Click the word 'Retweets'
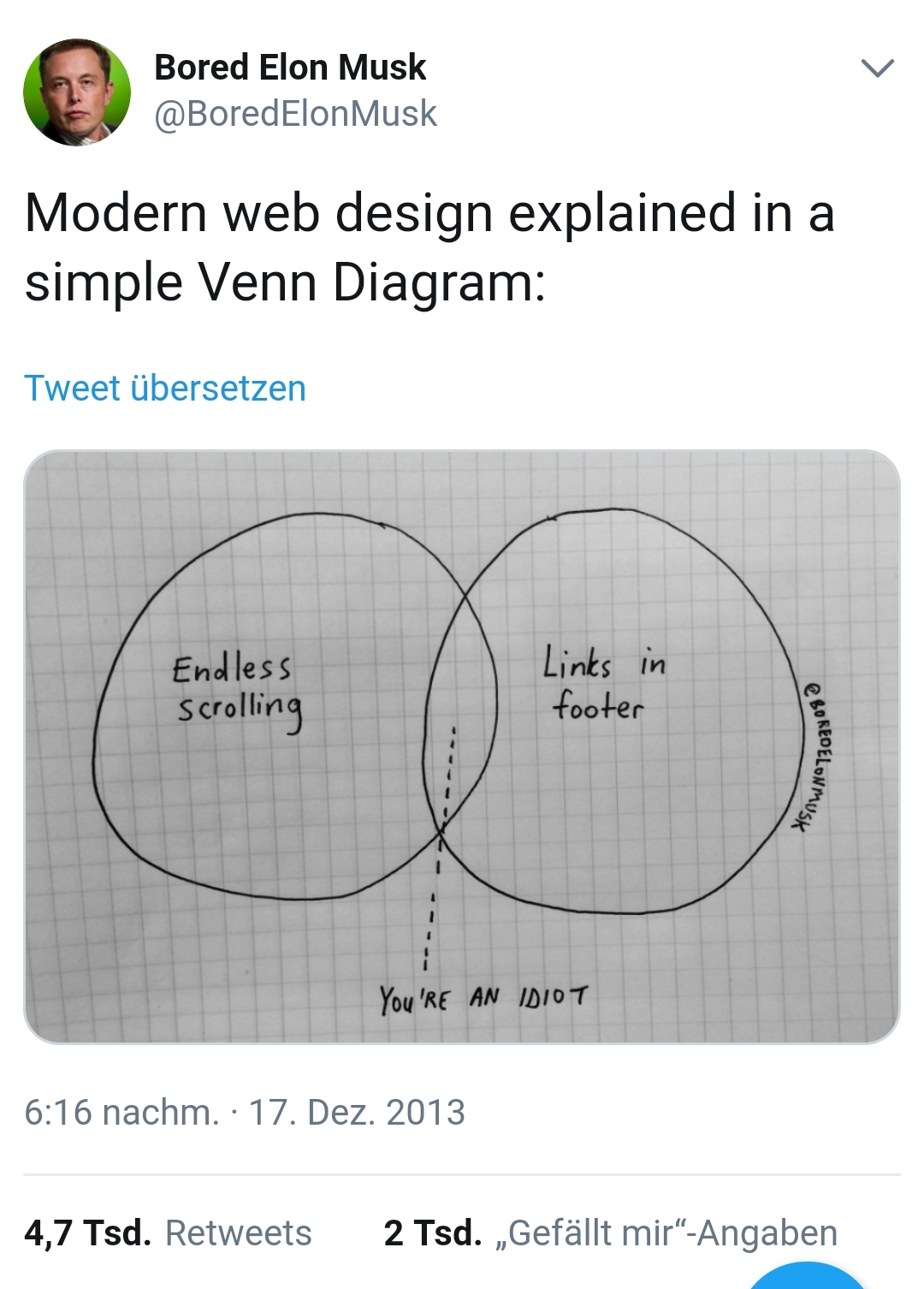 pyautogui.click(x=239, y=1233)
